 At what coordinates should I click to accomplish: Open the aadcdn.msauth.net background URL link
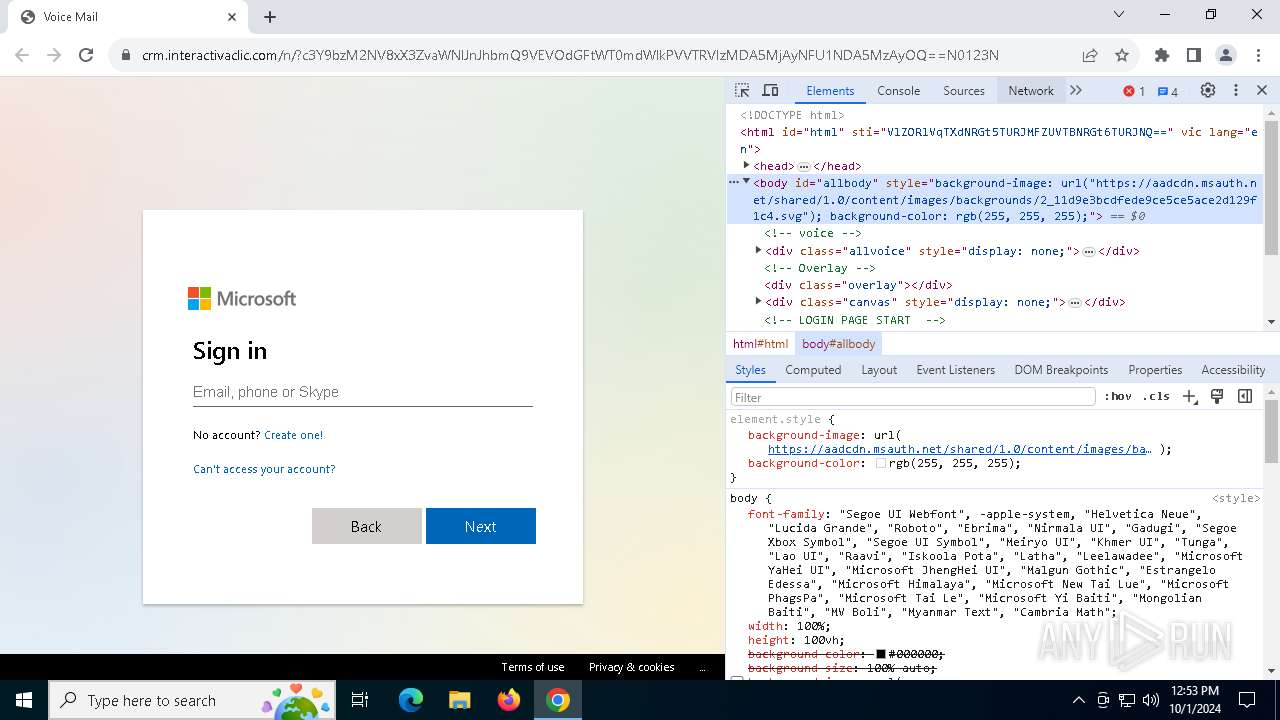pos(959,449)
